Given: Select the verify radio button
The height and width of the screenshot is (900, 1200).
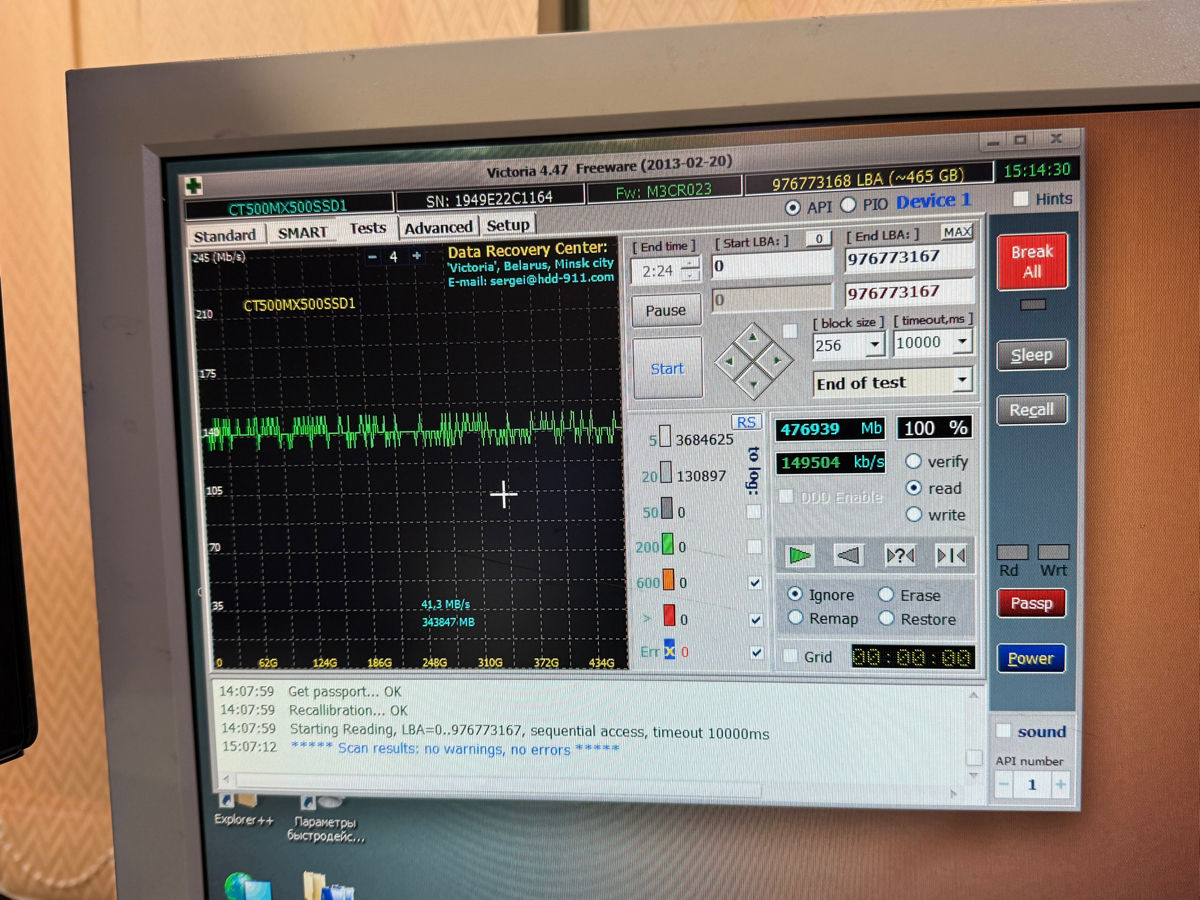Looking at the screenshot, I should [913, 462].
